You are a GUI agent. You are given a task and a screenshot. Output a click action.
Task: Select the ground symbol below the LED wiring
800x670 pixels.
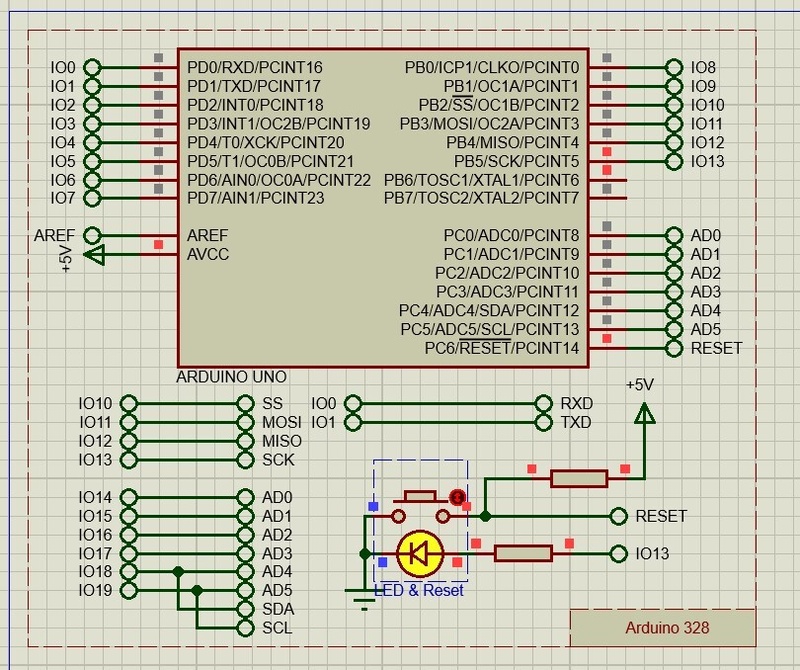pyautogui.click(x=364, y=599)
